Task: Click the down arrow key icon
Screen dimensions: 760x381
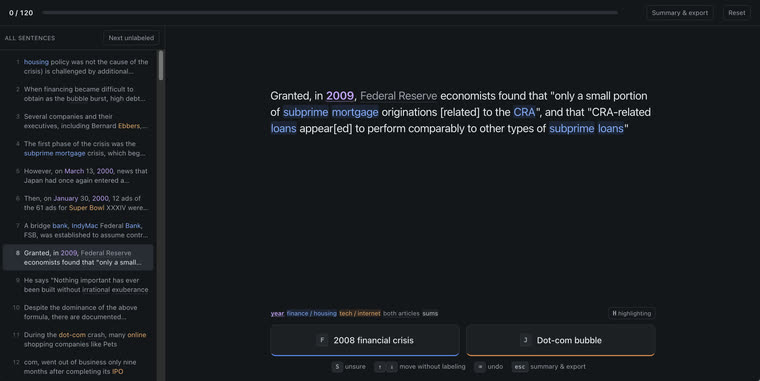Action: point(392,366)
